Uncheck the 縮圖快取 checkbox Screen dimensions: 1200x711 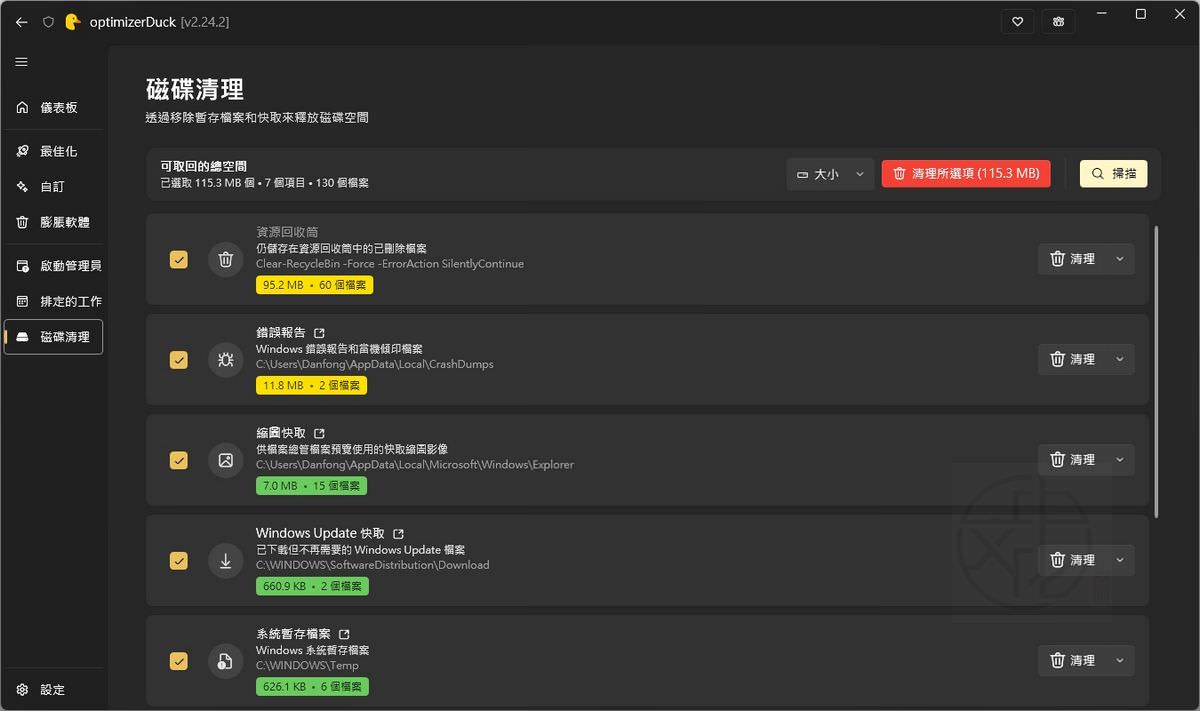pos(178,460)
